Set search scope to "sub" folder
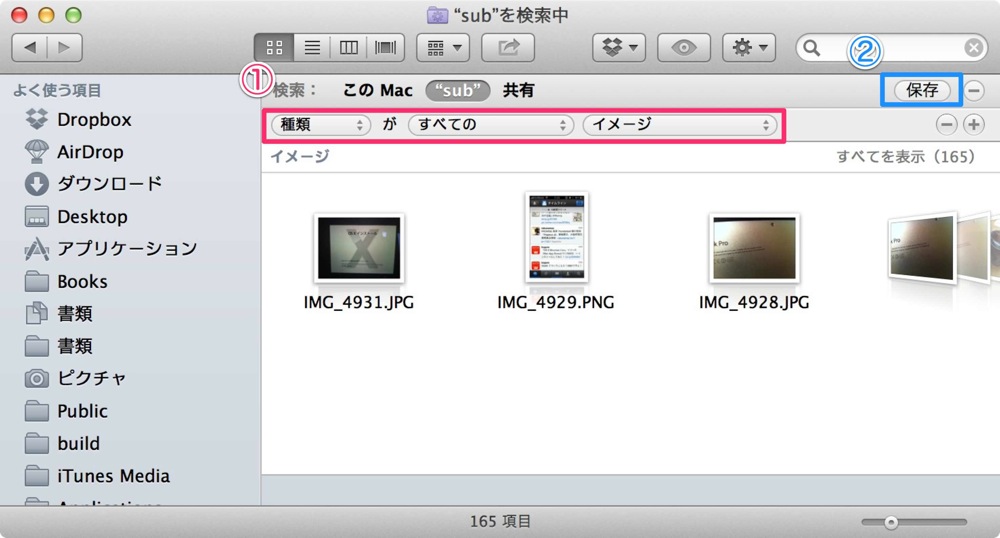 click(x=457, y=91)
